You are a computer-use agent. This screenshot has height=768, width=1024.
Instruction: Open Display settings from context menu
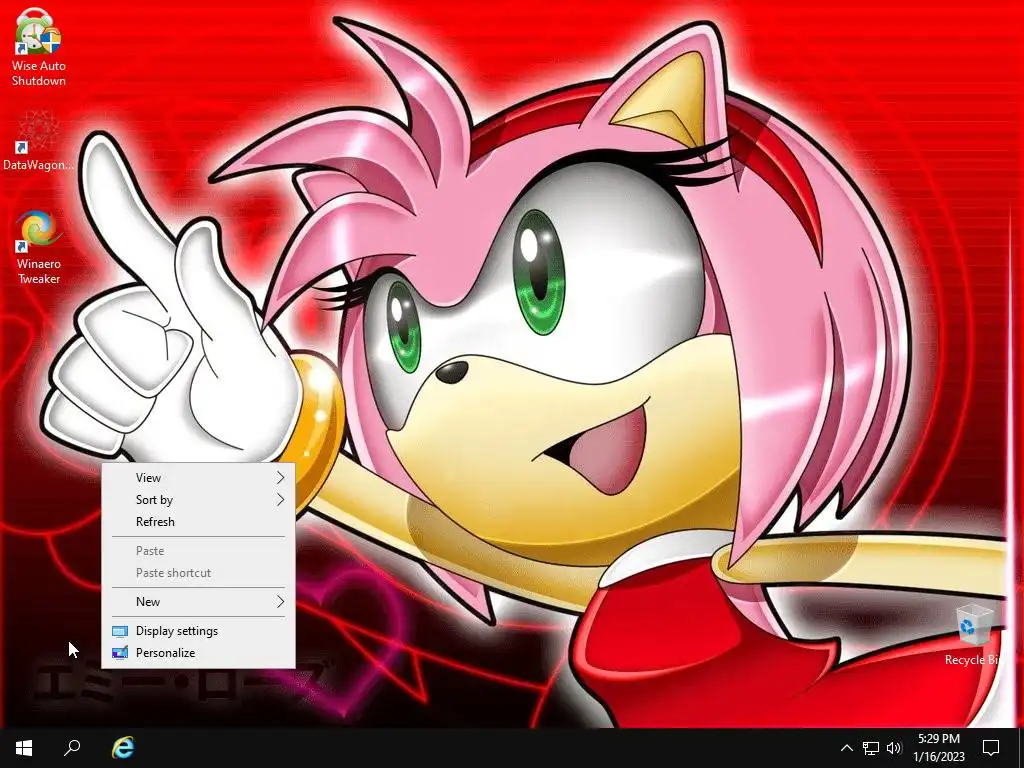tap(199, 631)
